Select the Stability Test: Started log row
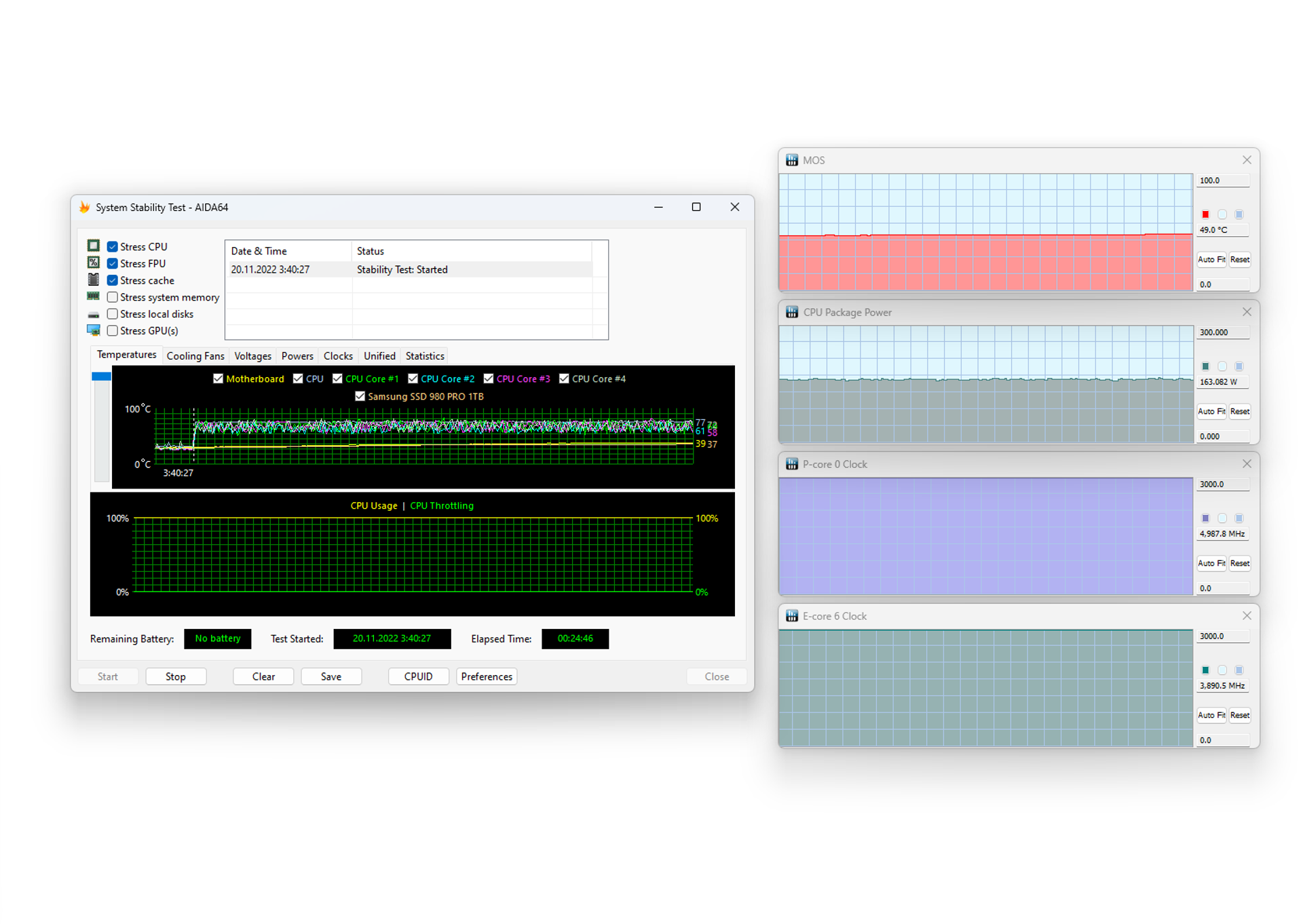This screenshot has height=924, width=1303. (410, 269)
